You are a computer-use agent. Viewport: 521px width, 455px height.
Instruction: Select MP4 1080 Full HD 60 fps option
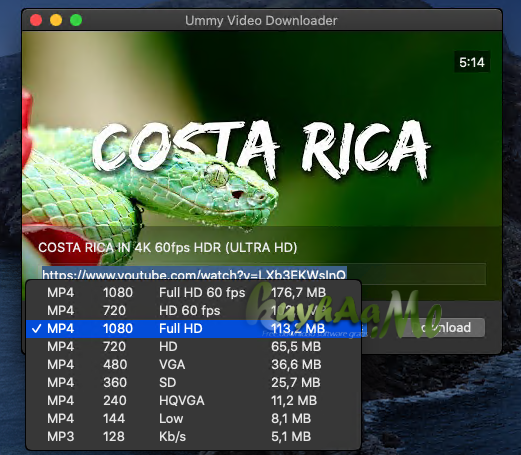coord(193,293)
